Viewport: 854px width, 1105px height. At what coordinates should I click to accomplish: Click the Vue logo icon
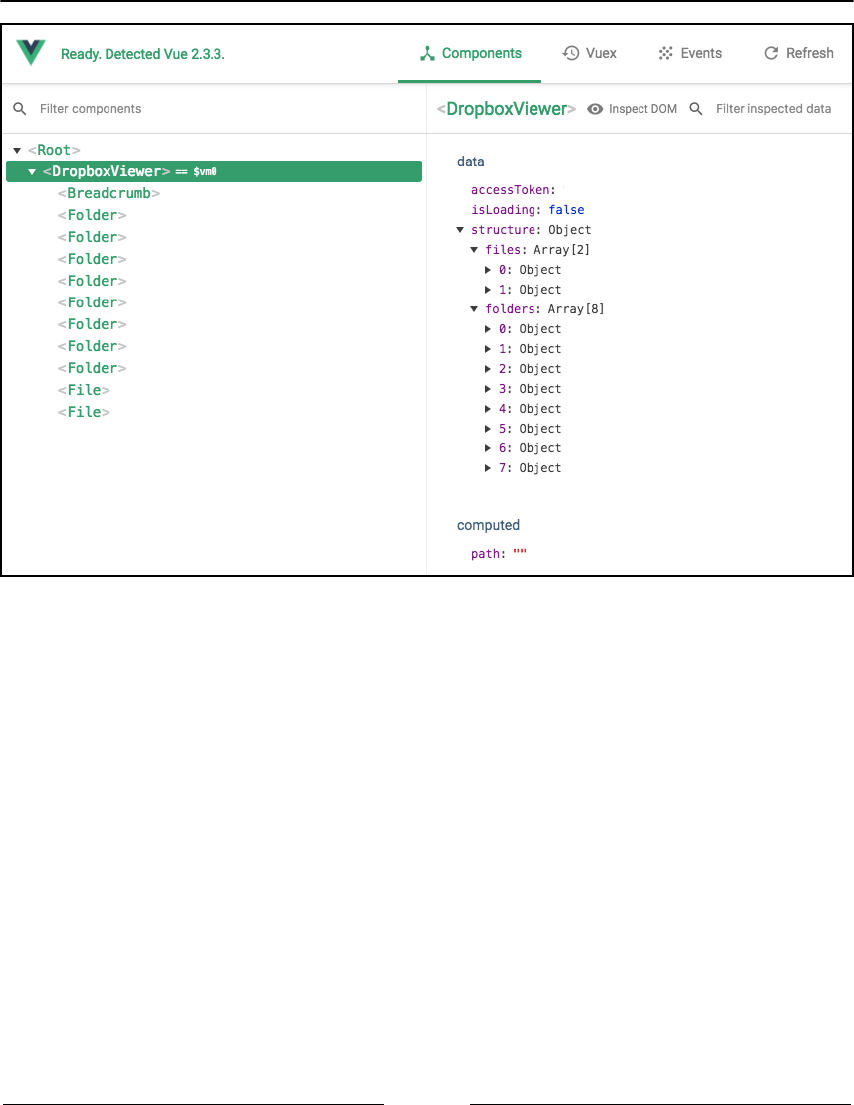31,53
